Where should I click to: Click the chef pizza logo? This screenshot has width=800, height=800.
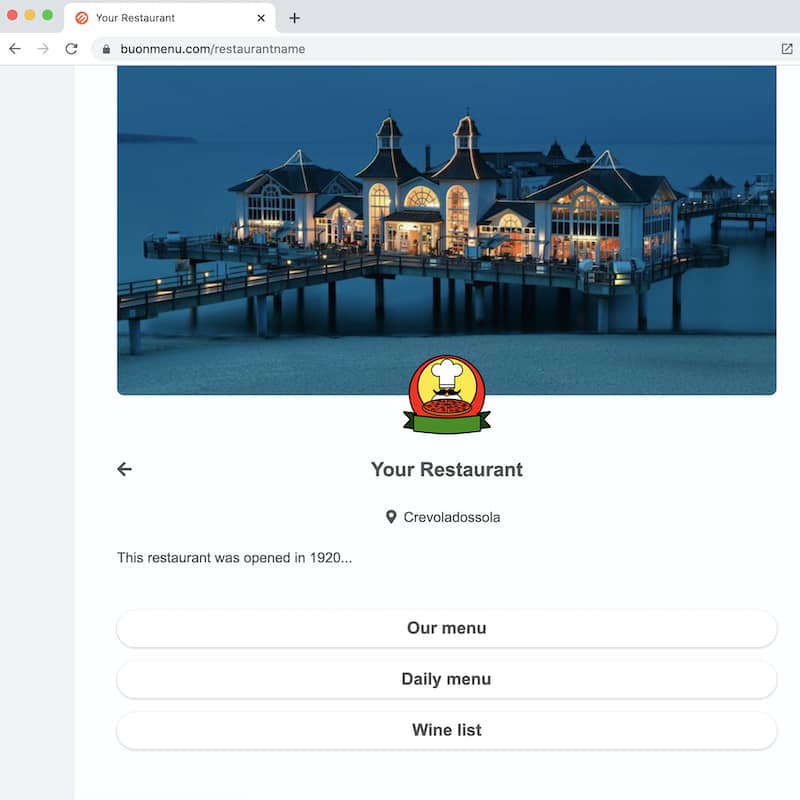coord(446,394)
